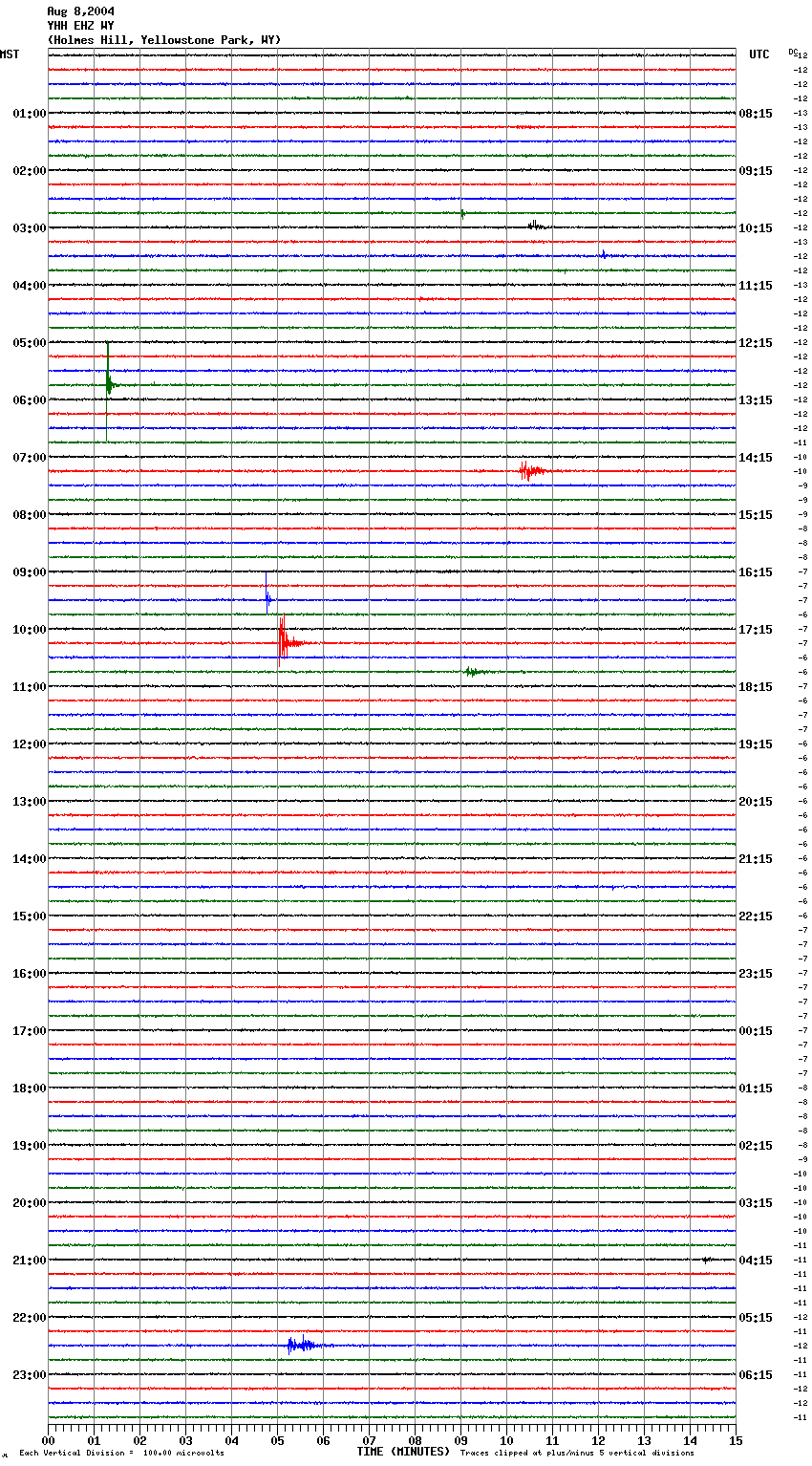Viewport: 812px width, 1466px height.
Task: Click the DC offset column header
Action: pyautogui.click(x=793, y=52)
